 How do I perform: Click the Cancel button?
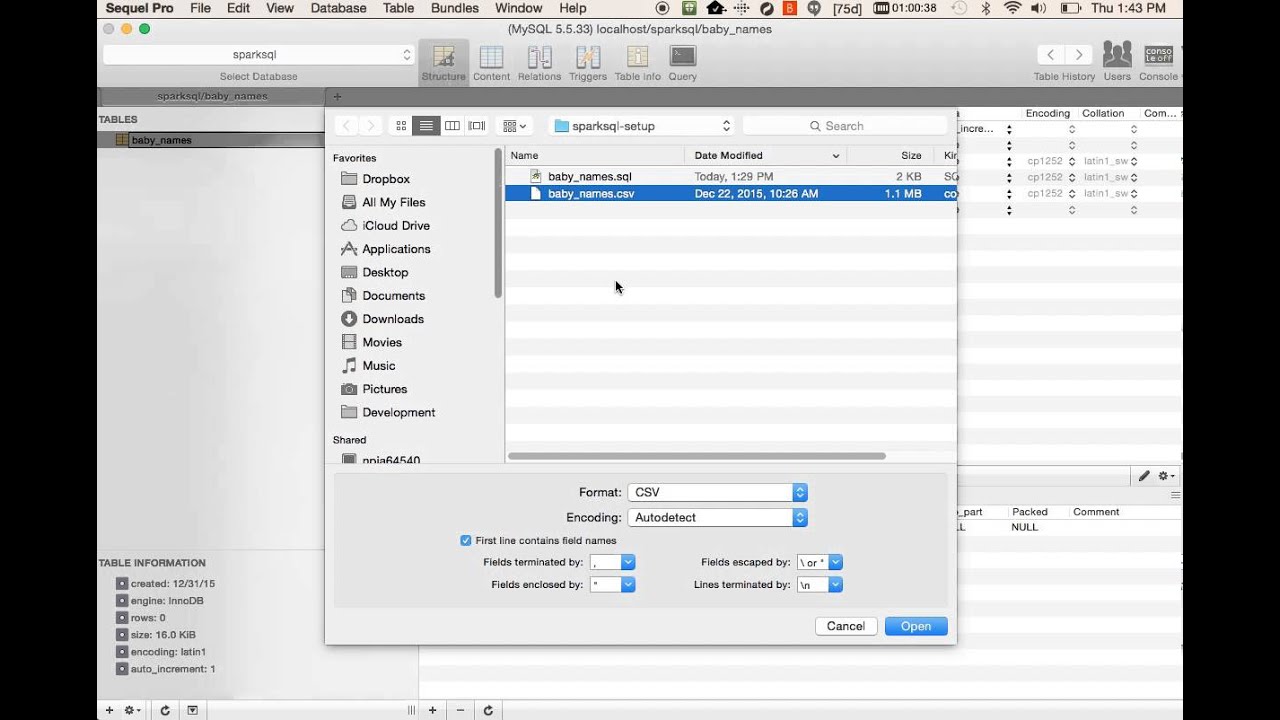coord(845,627)
